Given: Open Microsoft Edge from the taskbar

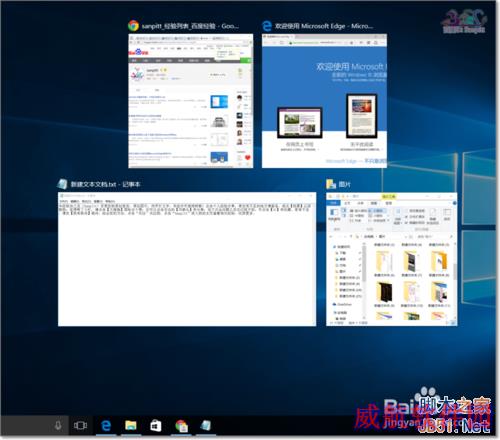Looking at the screenshot, I should 106,426.
